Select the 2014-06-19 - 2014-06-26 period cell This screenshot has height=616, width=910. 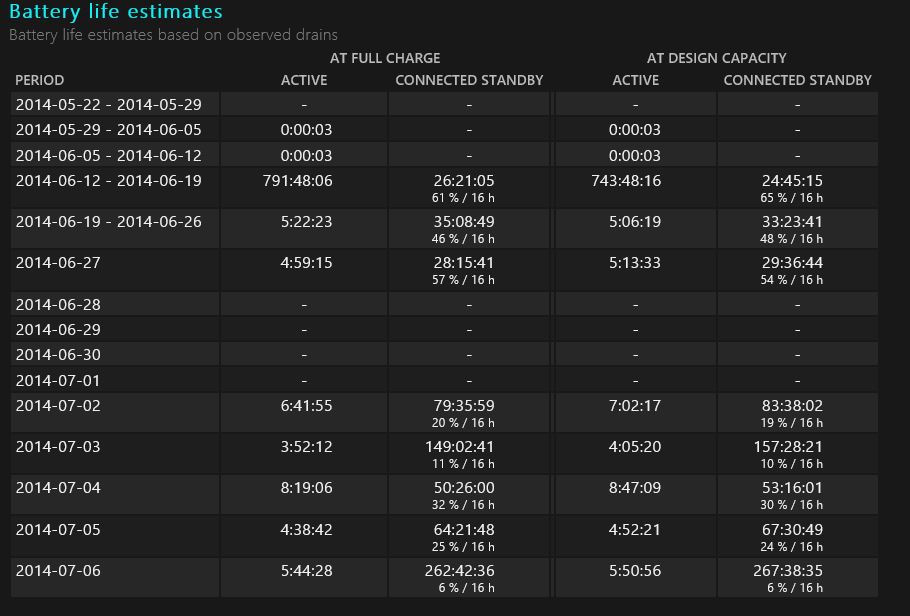point(108,222)
